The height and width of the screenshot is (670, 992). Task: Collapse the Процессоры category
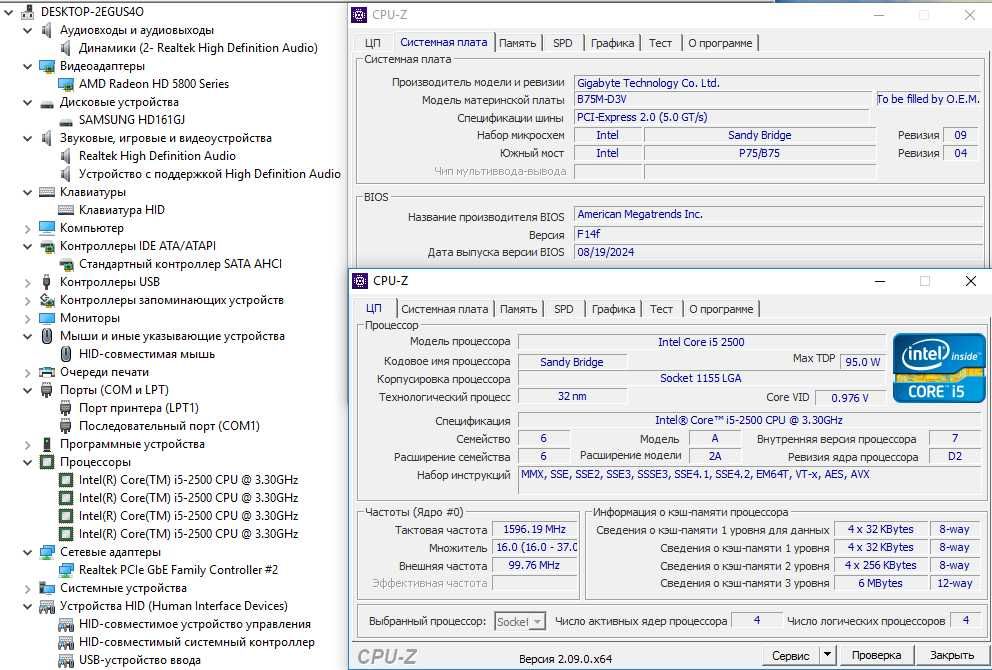[27, 462]
